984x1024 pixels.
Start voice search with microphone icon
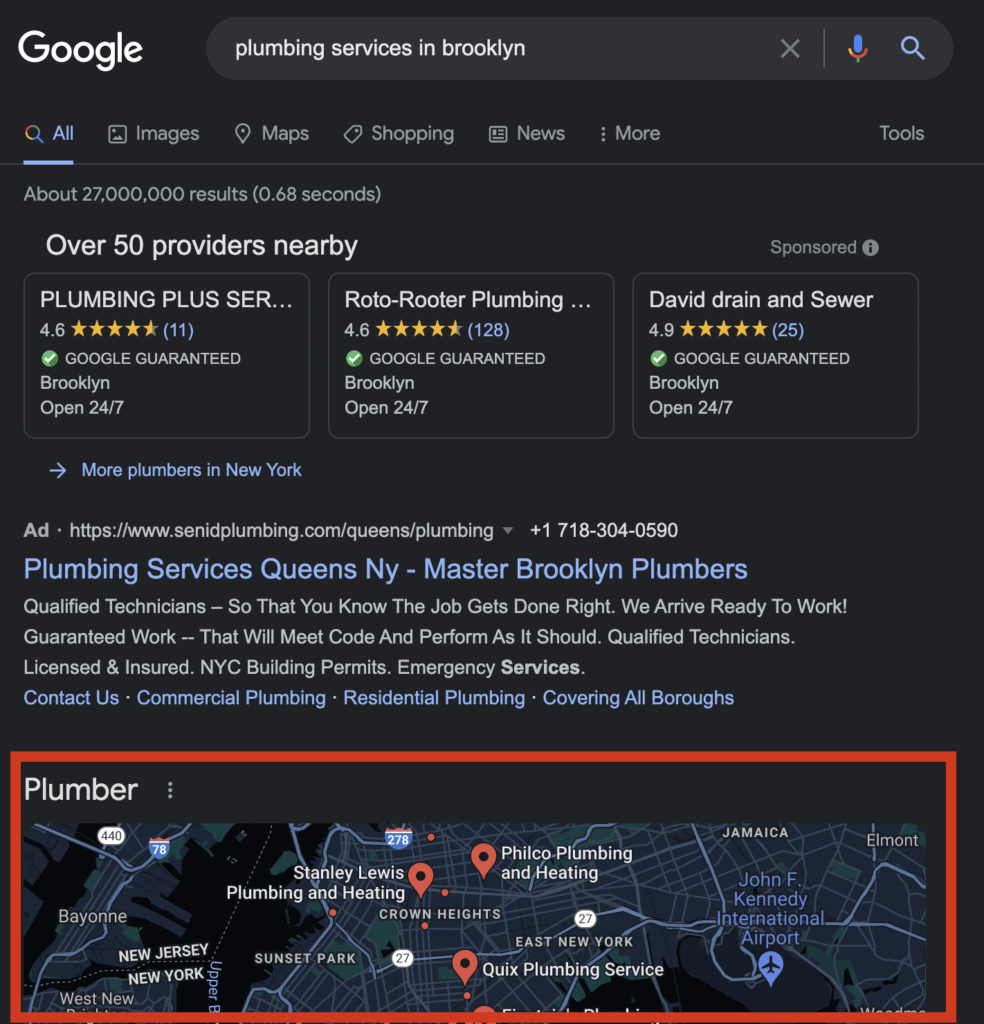point(857,48)
